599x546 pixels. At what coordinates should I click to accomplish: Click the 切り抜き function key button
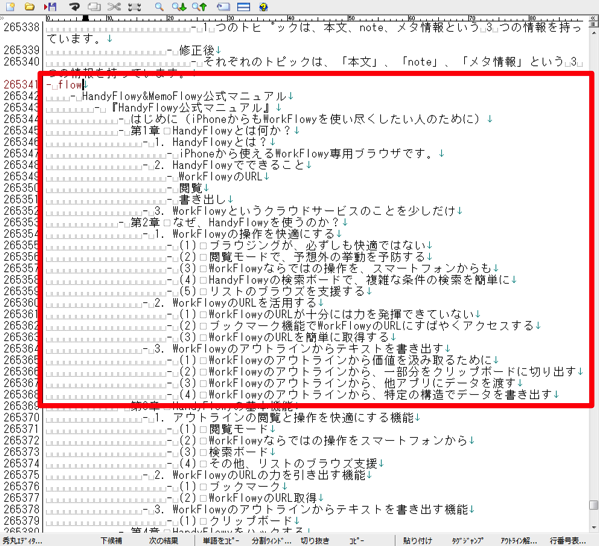coord(314,541)
